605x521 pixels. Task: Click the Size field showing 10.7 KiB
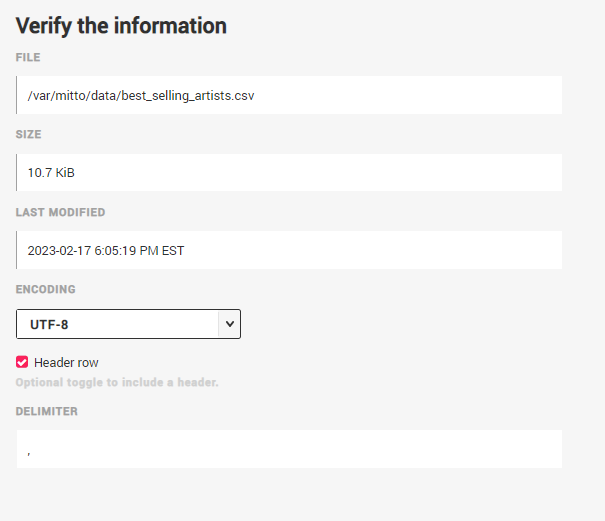point(289,172)
